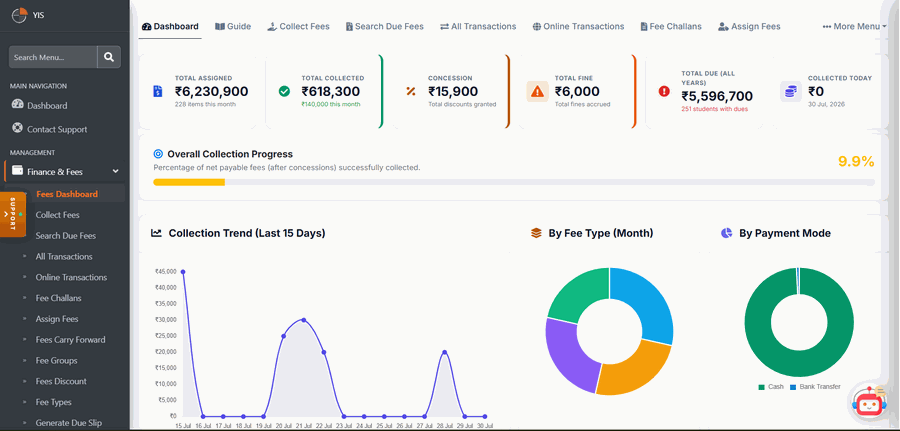Open the orange Support side tab

coord(13,214)
